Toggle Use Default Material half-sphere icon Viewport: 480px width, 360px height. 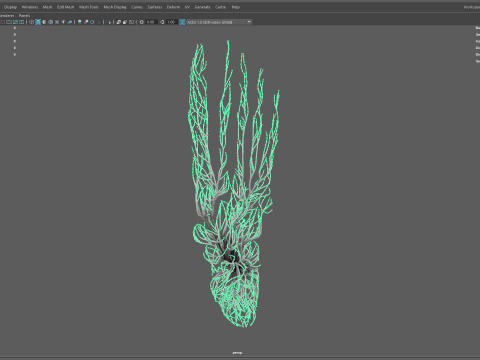coord(44,22)
